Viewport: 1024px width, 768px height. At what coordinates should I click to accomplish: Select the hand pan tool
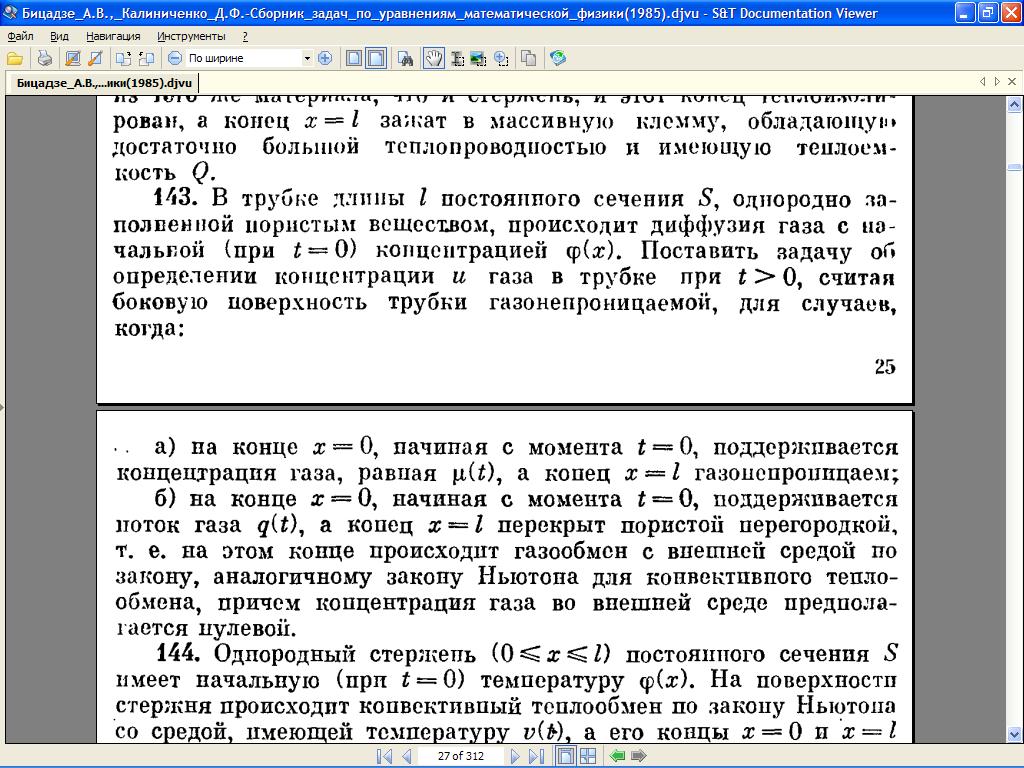[434, 58]
